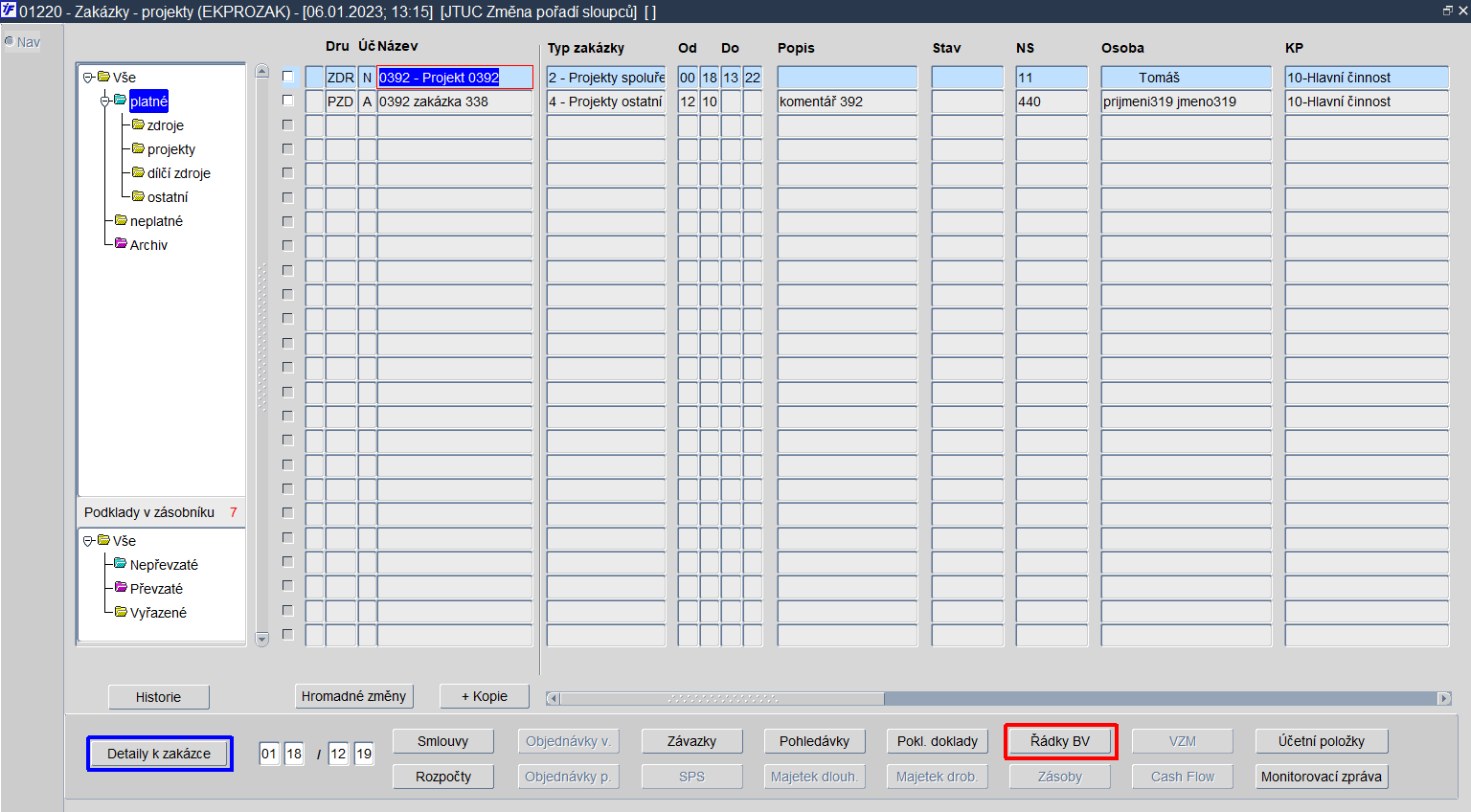The height and width of the screenshot is (812, 1471).
Task: Click the zdroje folder icon
Action: tap(138, 124)
